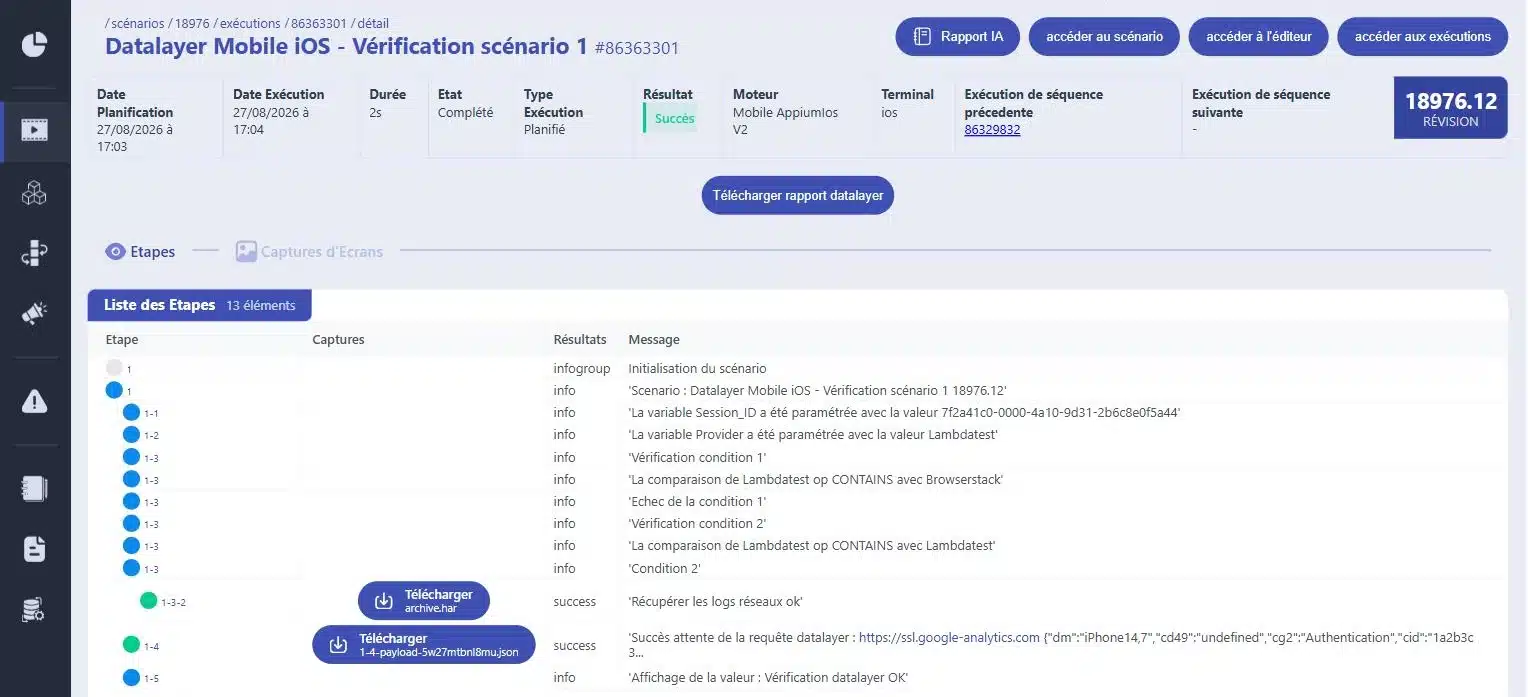Select the video playback executions sidebar icon

(x=35, y=130)
